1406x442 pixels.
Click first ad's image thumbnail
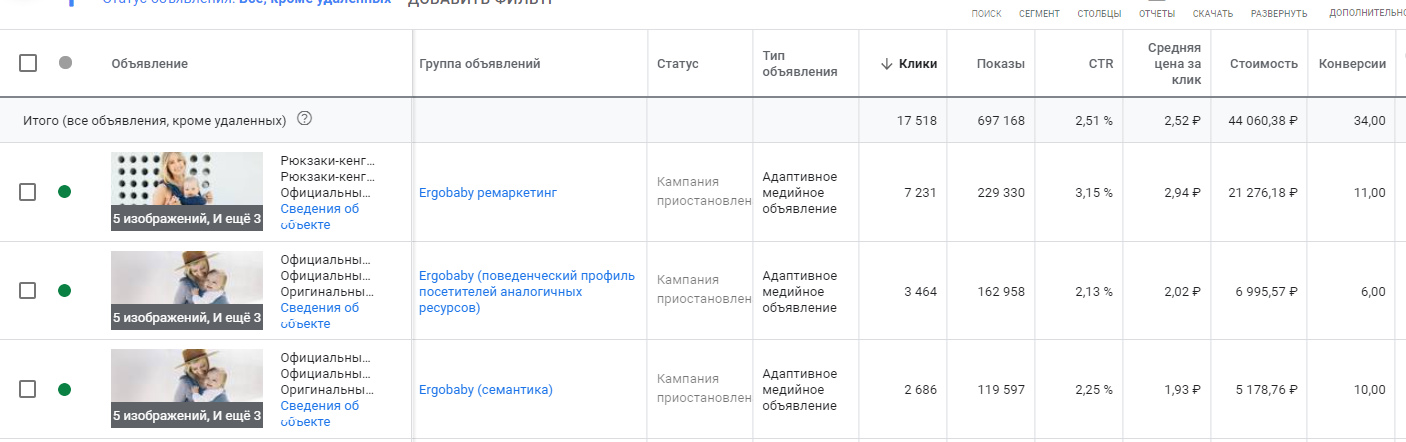pos(187,192)
